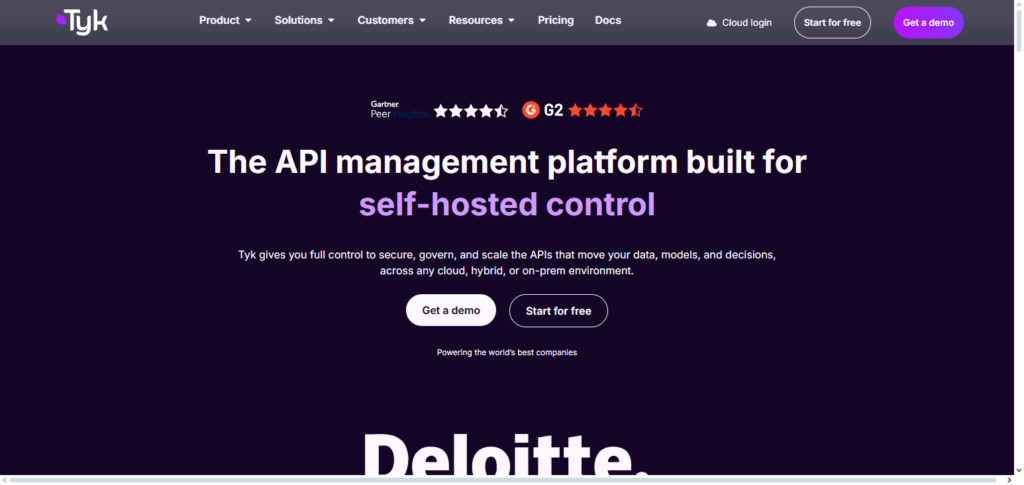This screenshot has width=1024, height=485.
Task: Click the orange G2 star rating
Action: coord(605,110)
